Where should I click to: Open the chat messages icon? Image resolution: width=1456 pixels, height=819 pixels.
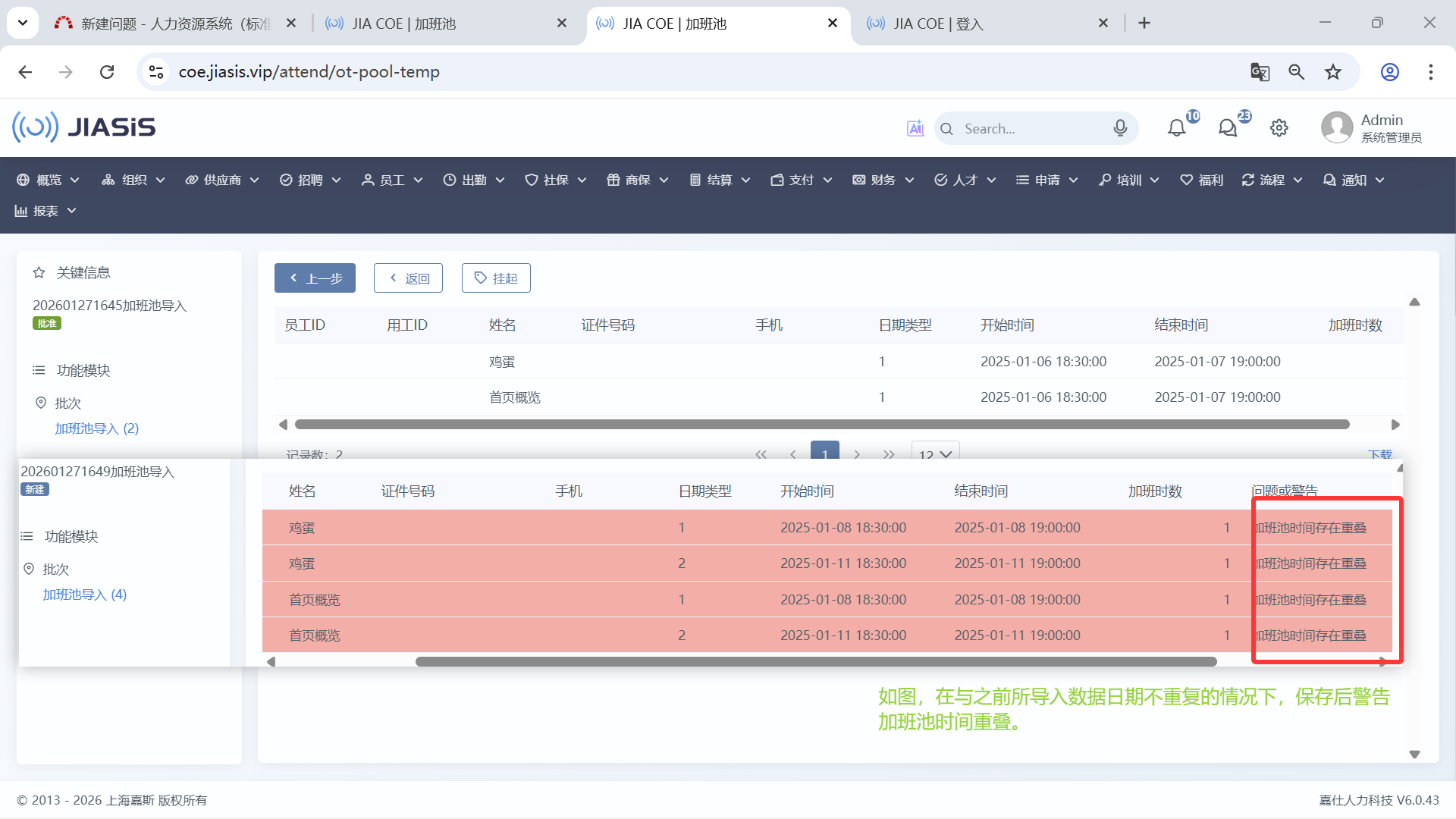[1227, 128]
